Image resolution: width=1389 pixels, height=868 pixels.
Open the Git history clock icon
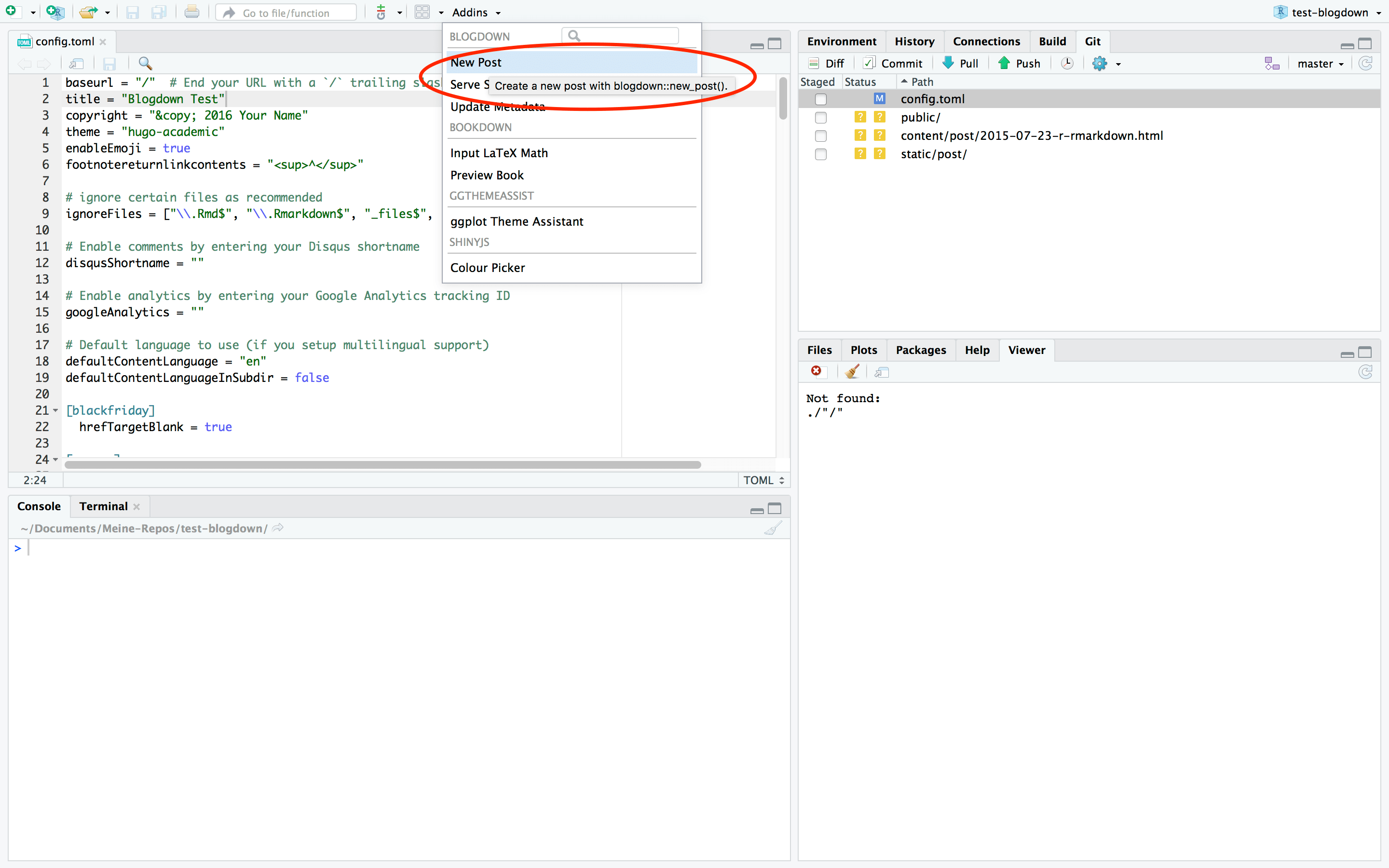tap(1066, 63)
